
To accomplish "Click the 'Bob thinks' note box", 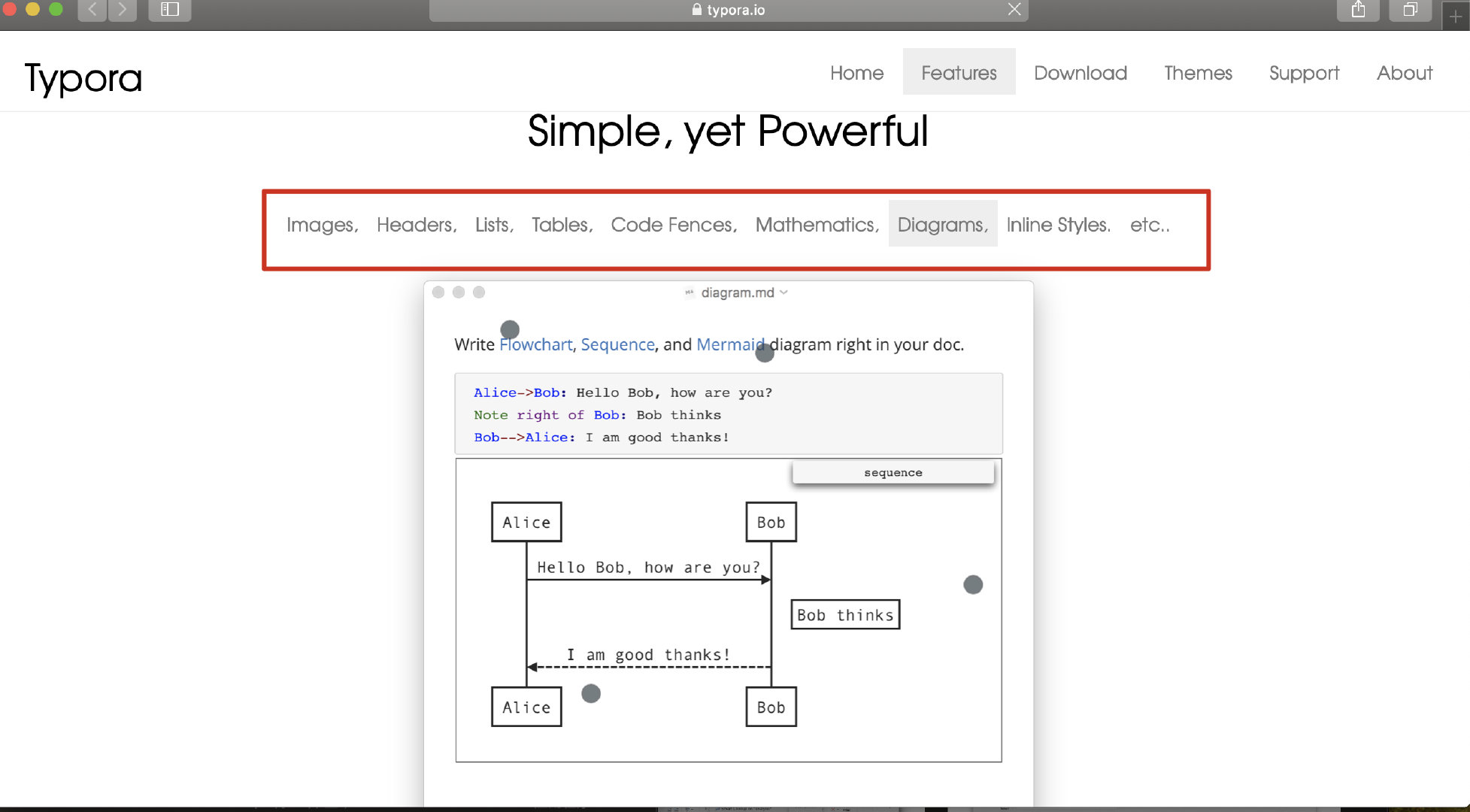I will (x=845, y=614).
